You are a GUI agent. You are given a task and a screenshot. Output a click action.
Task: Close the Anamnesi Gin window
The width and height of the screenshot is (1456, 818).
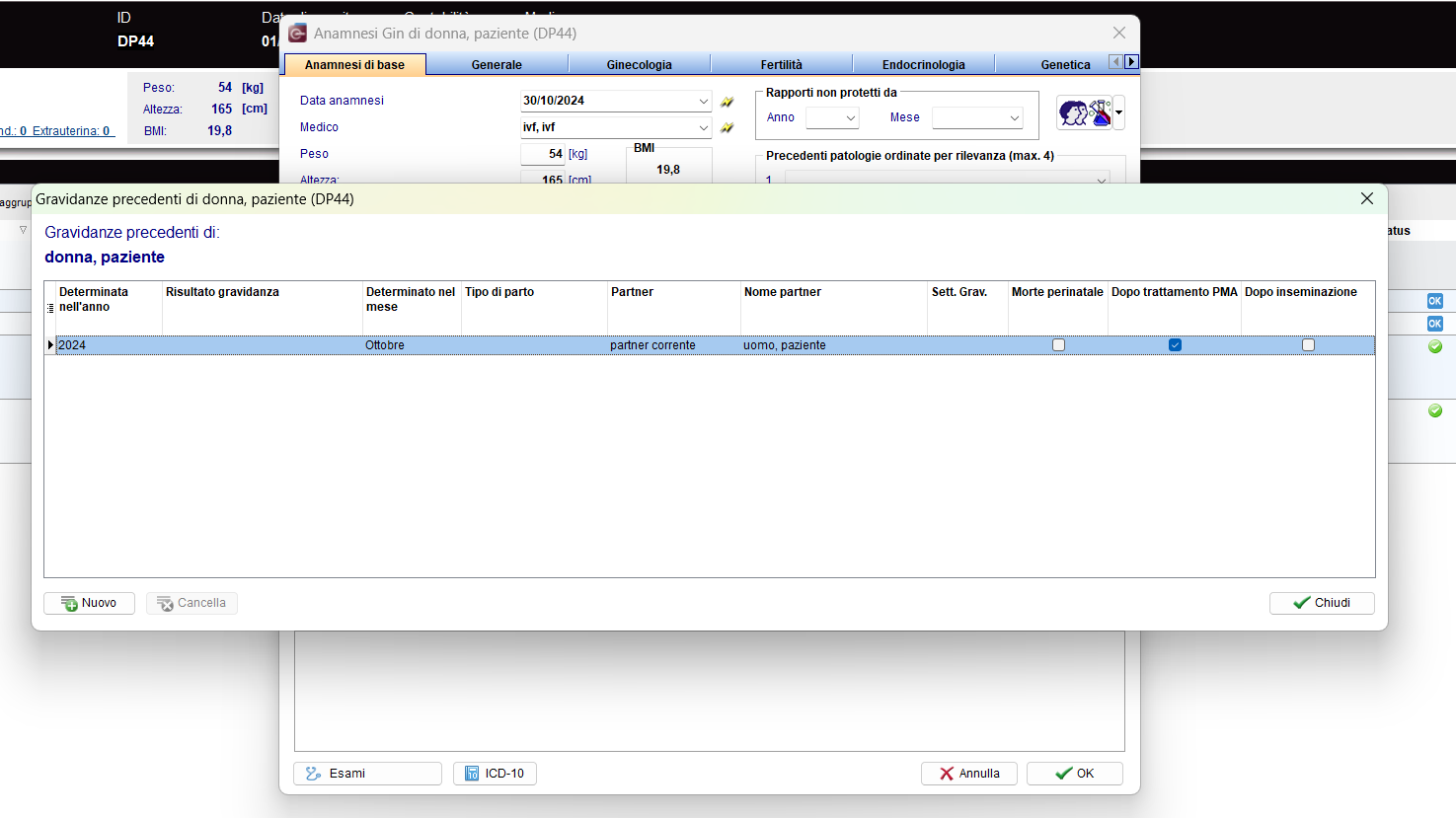[x=1119, y=33]
